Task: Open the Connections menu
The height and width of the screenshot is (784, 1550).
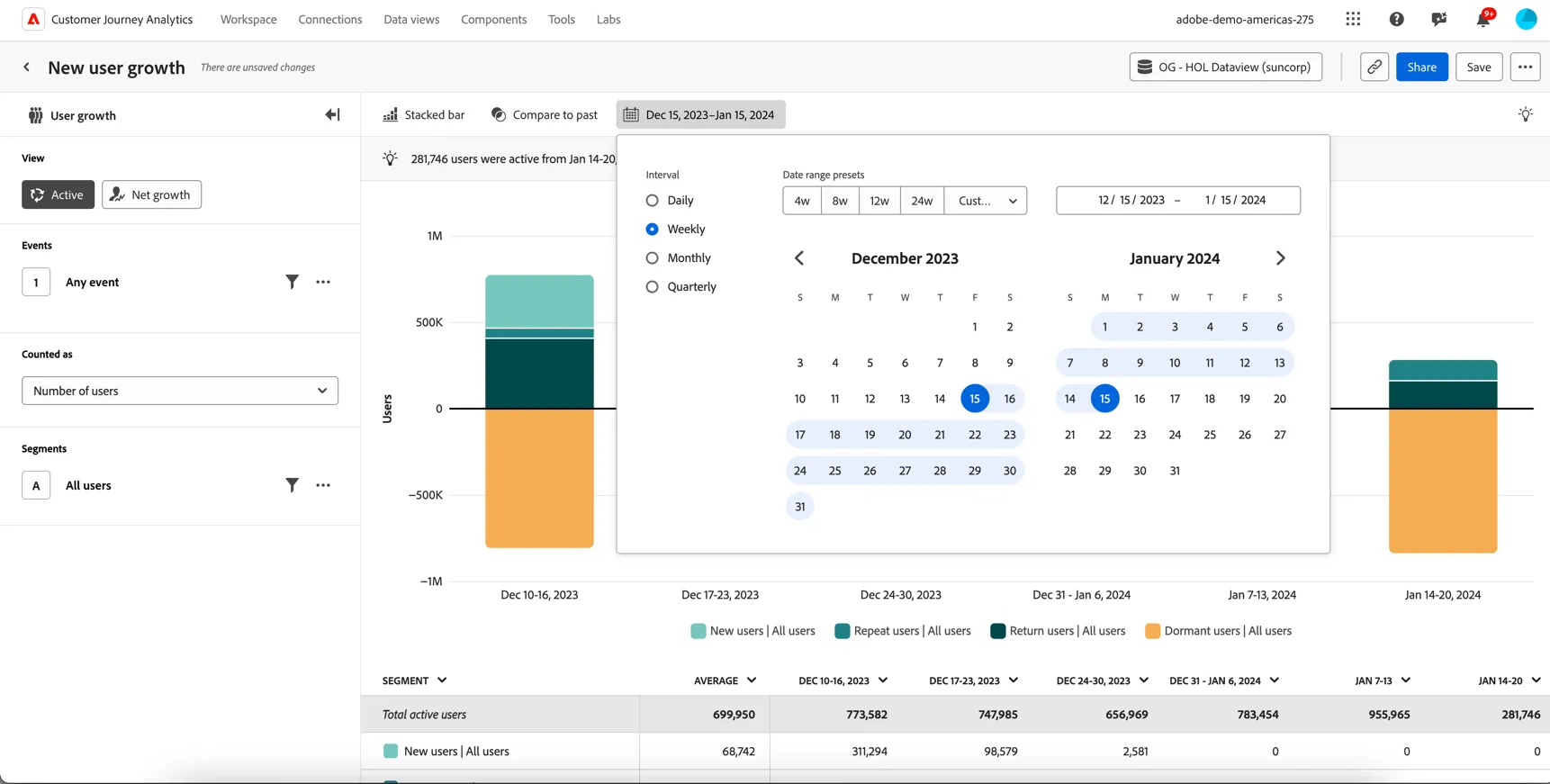Action: [x=330, y=19]
